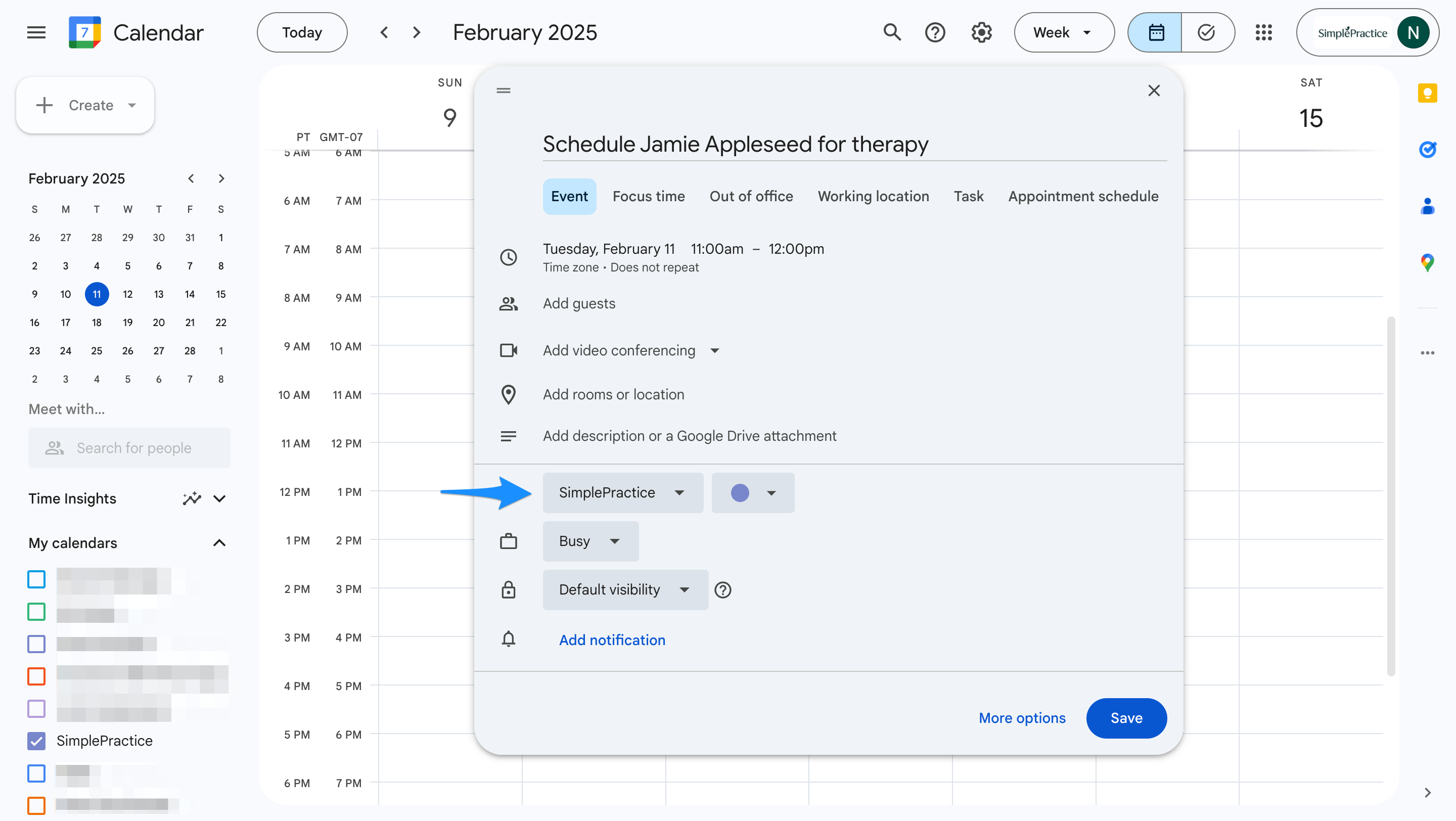Open Google Keep side panel icon
The image size is (1456, 821).
(1427, 93)
